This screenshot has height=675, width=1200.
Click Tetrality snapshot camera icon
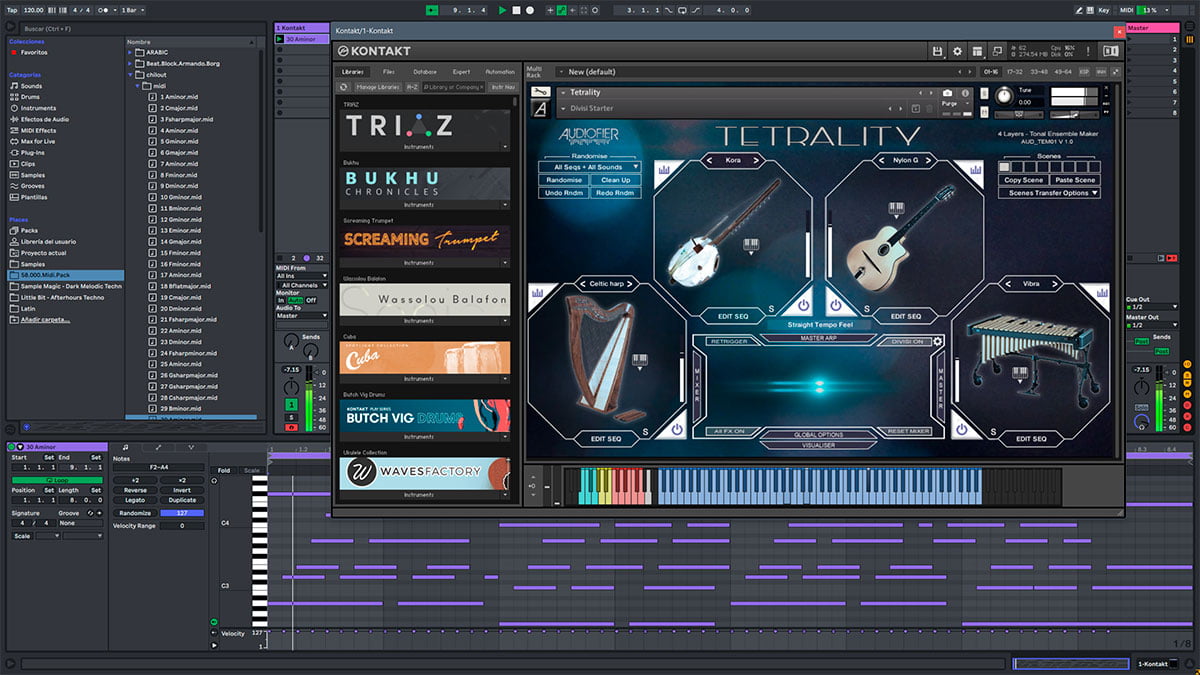pos(947,93)
